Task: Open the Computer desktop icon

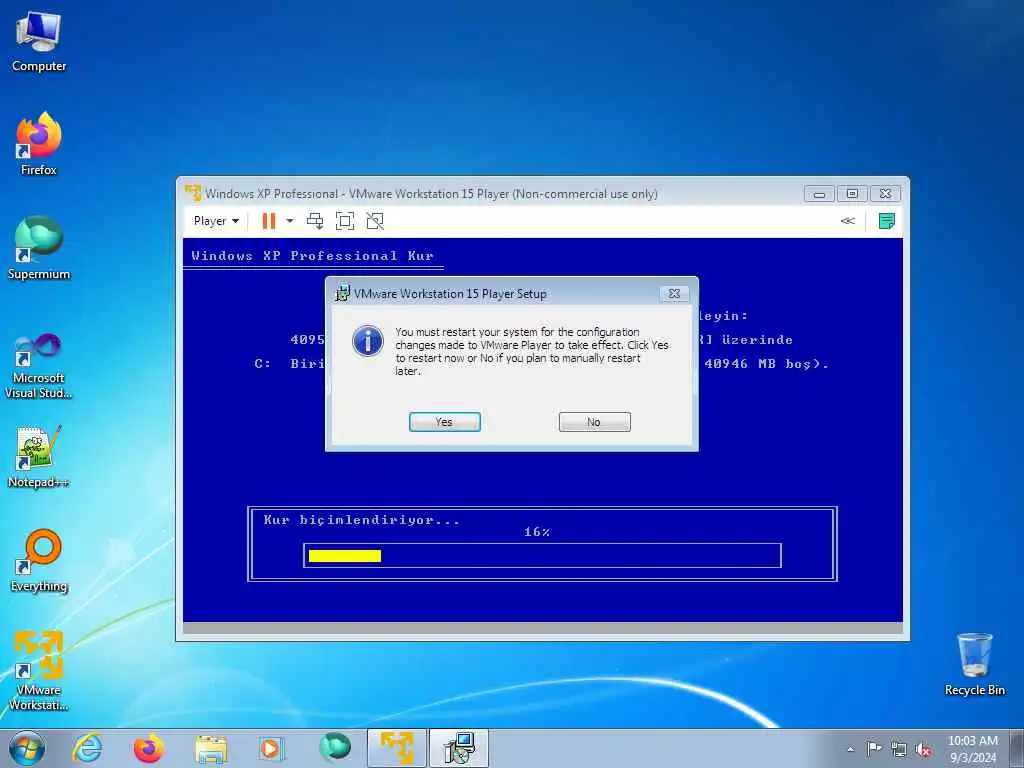Action: click(x=39, y=43)
